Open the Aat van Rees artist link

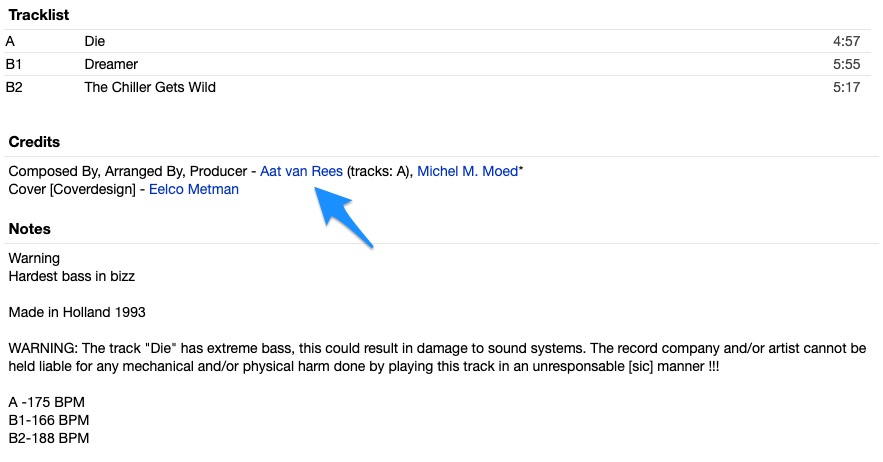301,171
